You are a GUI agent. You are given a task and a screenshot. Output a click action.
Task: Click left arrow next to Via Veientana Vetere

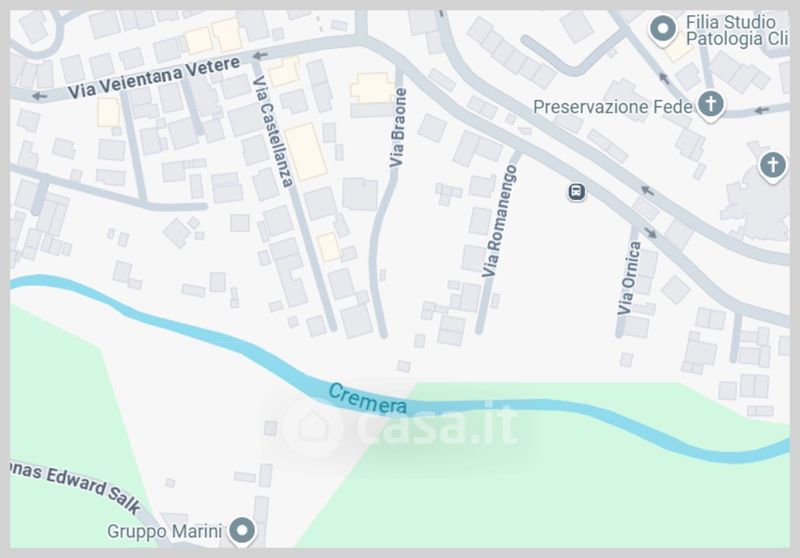tap(39, 96)
